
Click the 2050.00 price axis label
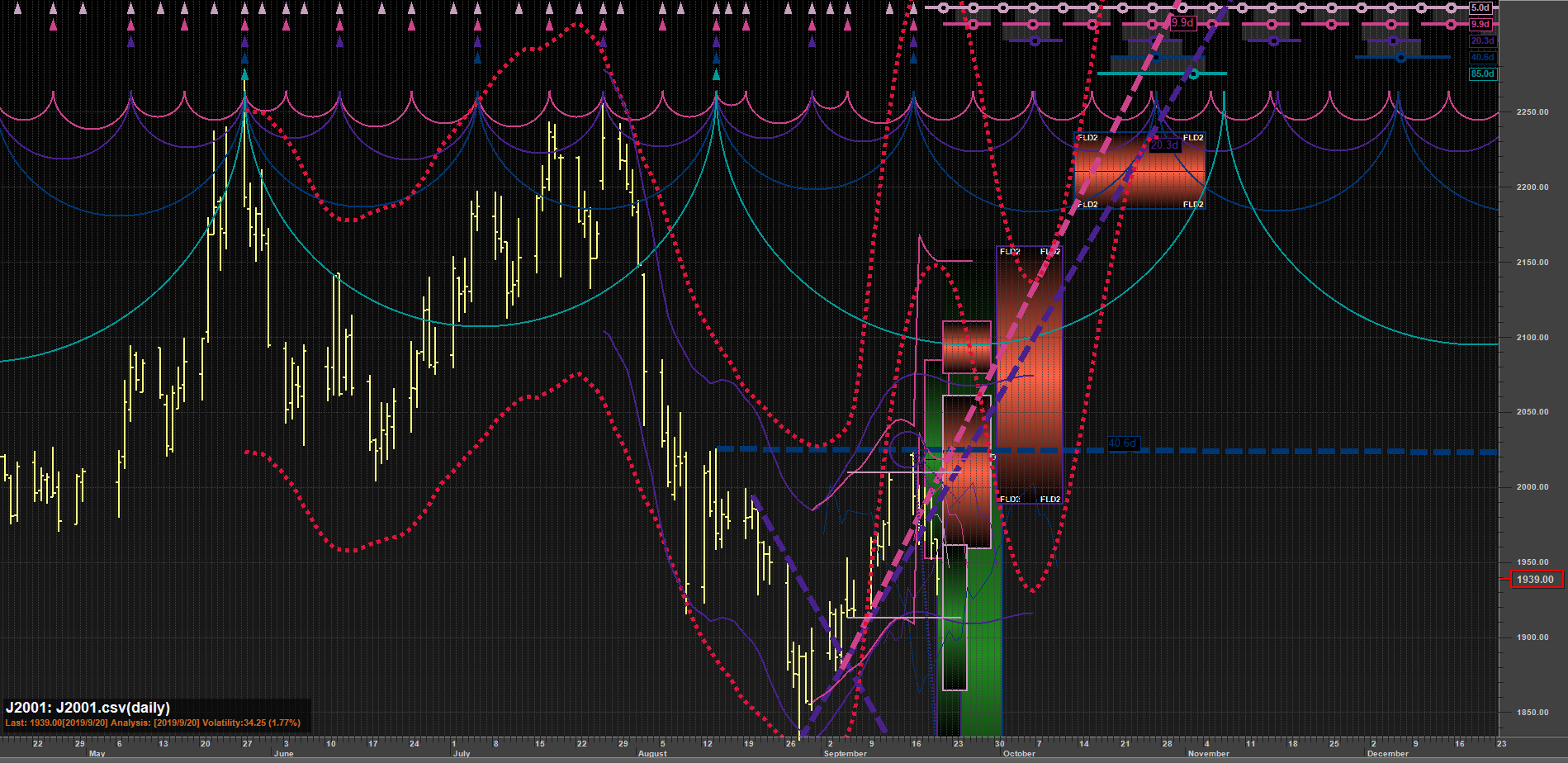click(x=1532, y=412)
